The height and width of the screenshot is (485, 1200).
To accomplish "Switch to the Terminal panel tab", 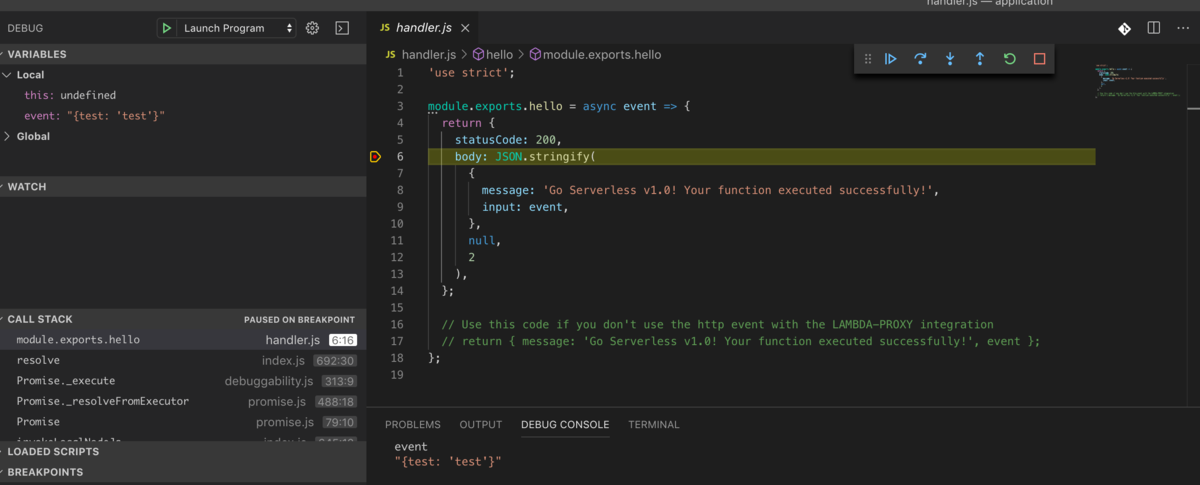I will pyautogui.click(x=653, y=425).
